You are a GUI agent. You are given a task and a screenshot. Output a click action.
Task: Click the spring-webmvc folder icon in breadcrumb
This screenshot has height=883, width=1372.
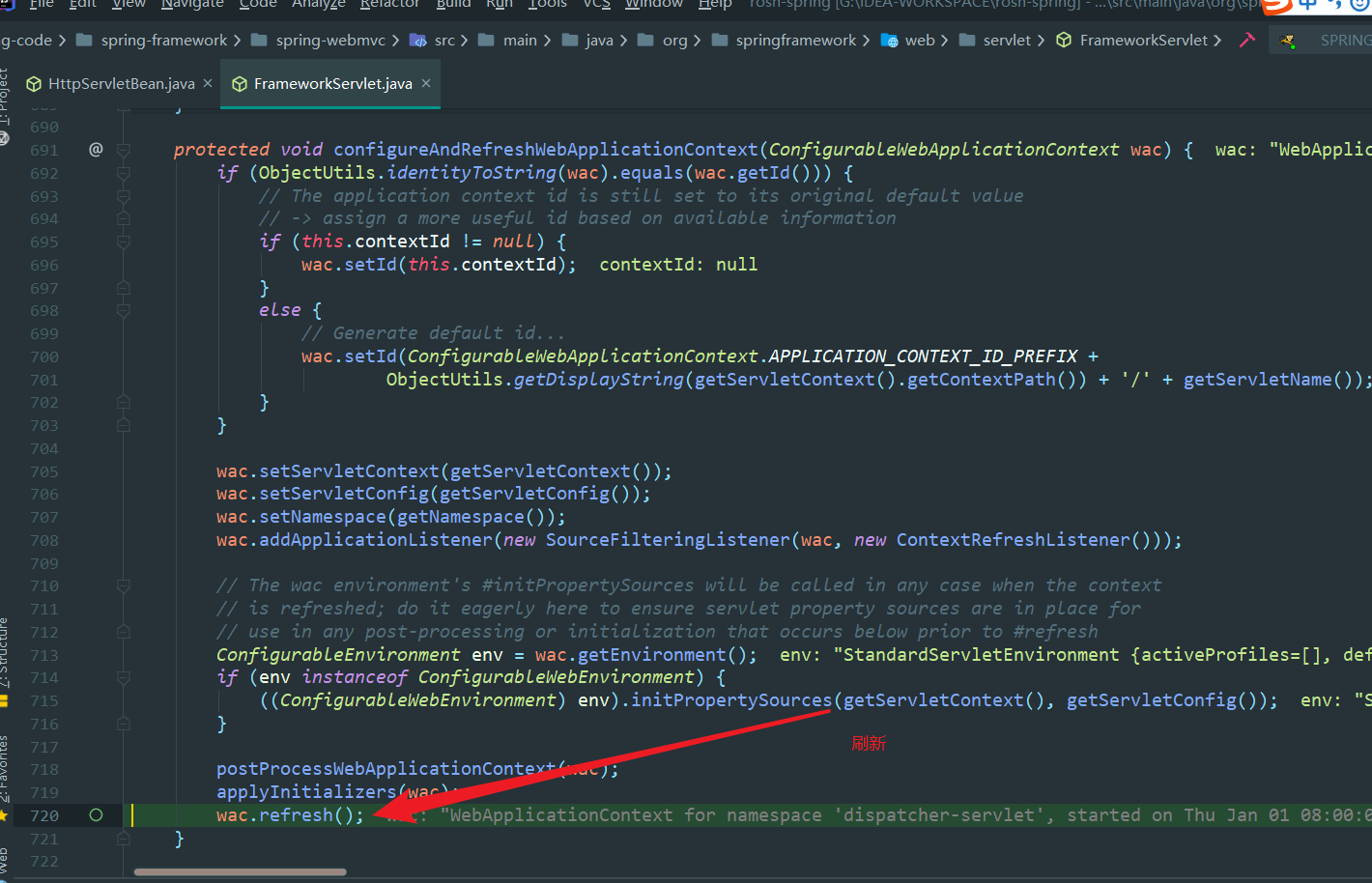(x=259, y=40)
